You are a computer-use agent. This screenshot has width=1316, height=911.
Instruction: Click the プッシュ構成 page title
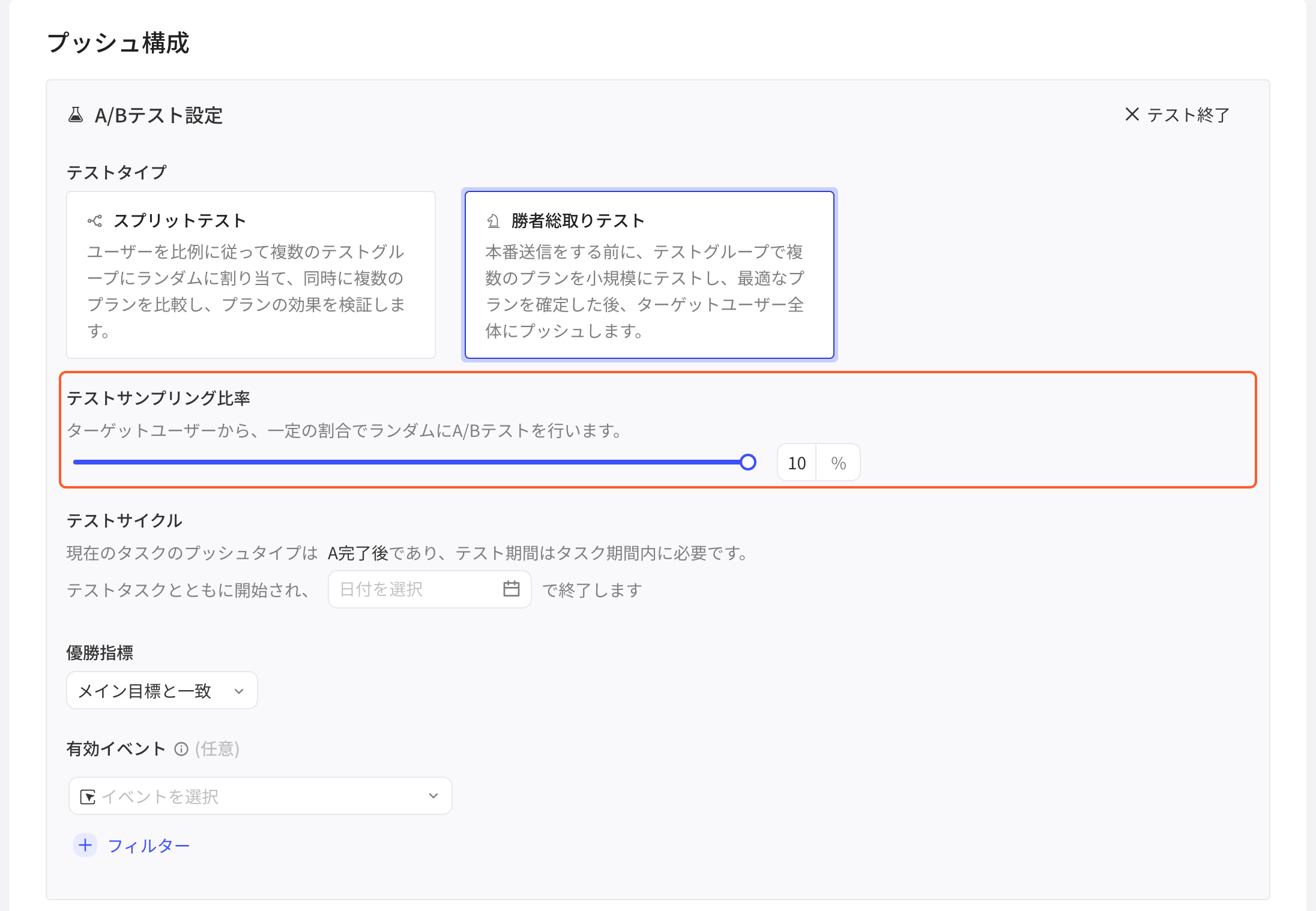coord(118,43)
